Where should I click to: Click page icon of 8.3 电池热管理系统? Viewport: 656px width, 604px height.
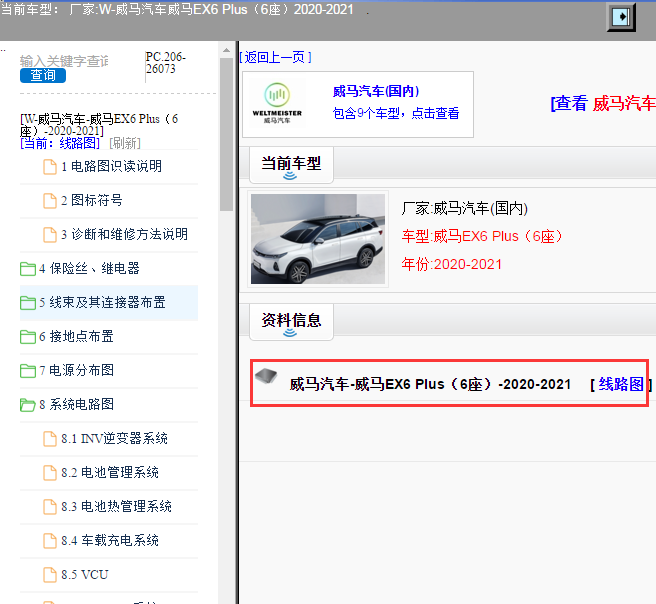click(x=50, y=507)
